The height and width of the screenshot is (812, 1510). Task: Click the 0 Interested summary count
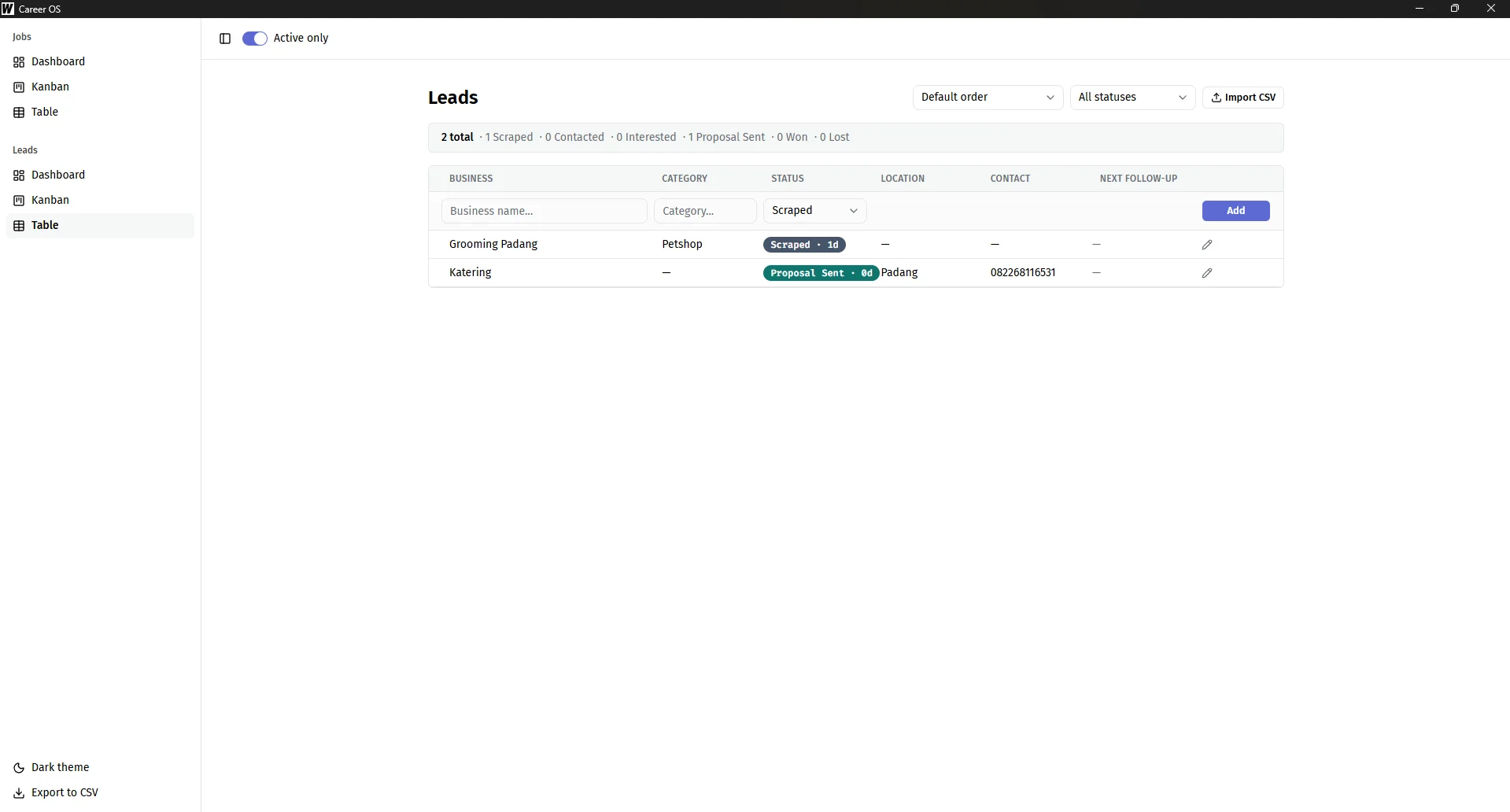pos(646,137)
